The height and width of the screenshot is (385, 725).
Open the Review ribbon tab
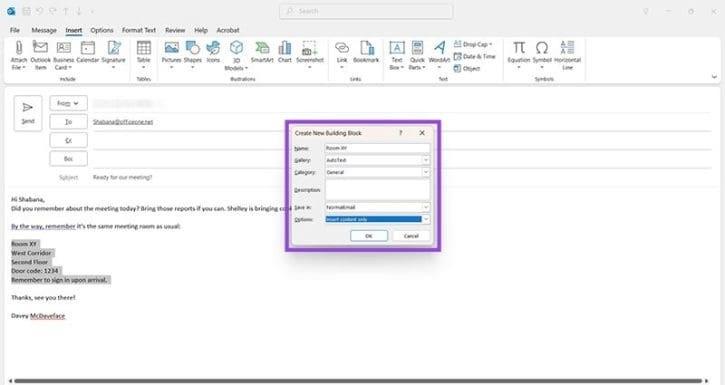(x=175, y=30)
